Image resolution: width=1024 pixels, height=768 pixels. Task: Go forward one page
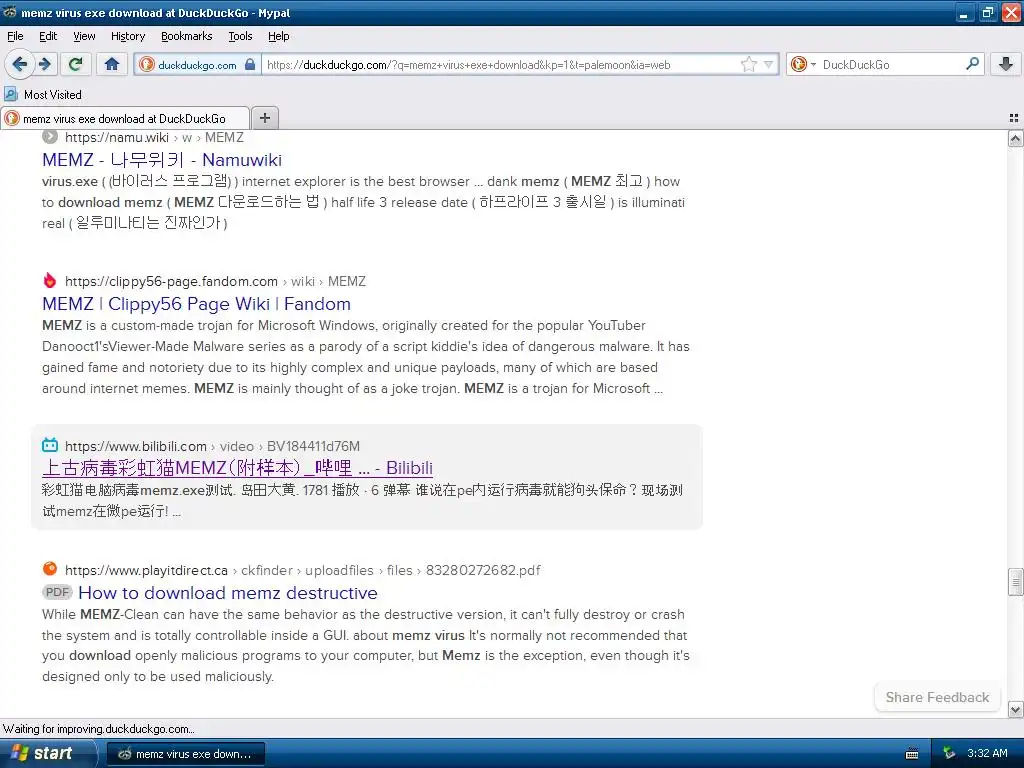45,64
